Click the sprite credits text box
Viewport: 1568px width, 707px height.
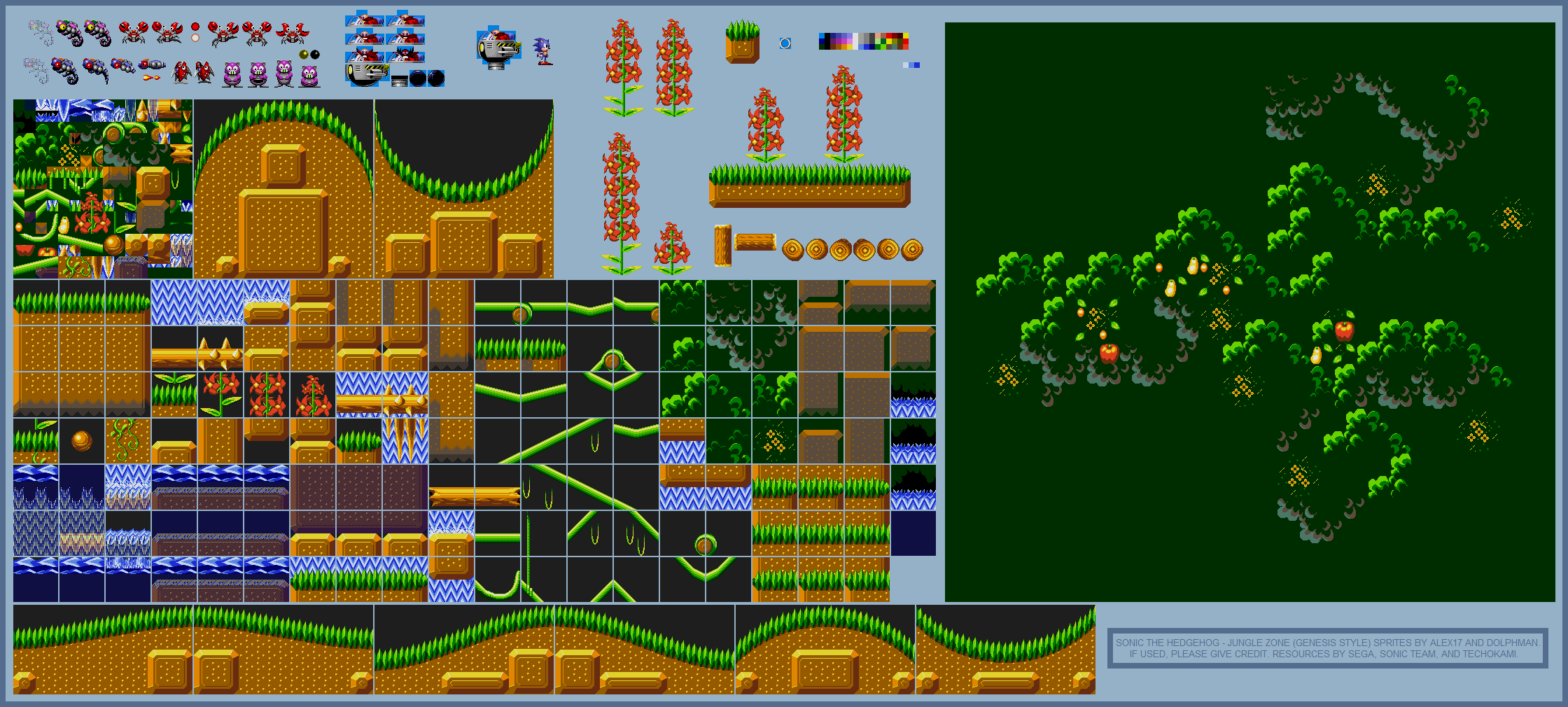coord(1327,648)
